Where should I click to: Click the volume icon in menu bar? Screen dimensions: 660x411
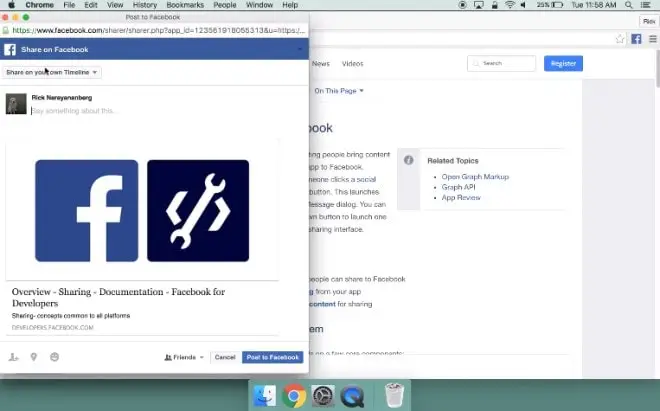[523, 5]
